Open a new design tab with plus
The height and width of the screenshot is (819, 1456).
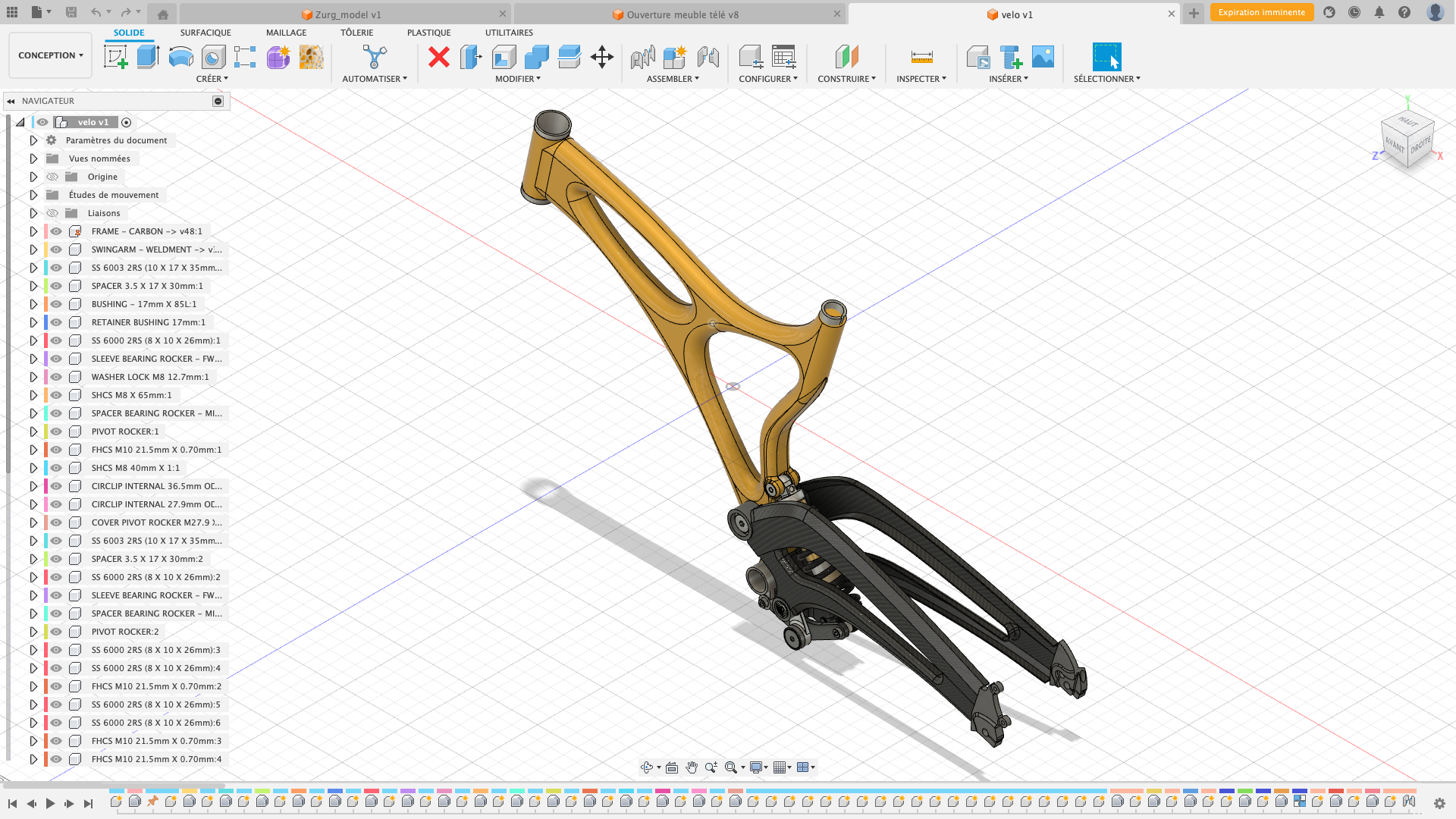pyautogui.click(x=1194, y=14)
